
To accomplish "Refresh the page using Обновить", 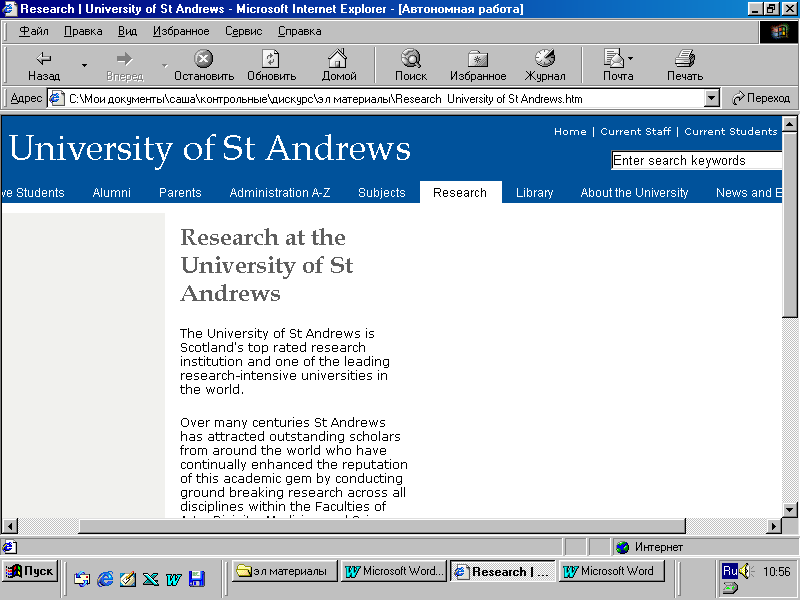I will (x=271, y=66).
